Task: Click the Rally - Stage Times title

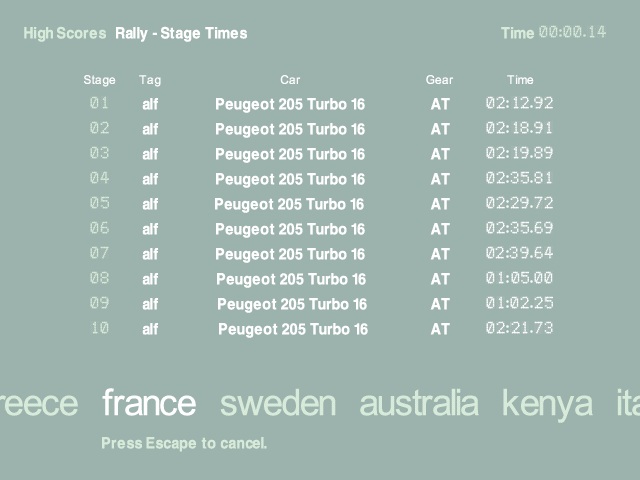Action: (x=181, y=34)
